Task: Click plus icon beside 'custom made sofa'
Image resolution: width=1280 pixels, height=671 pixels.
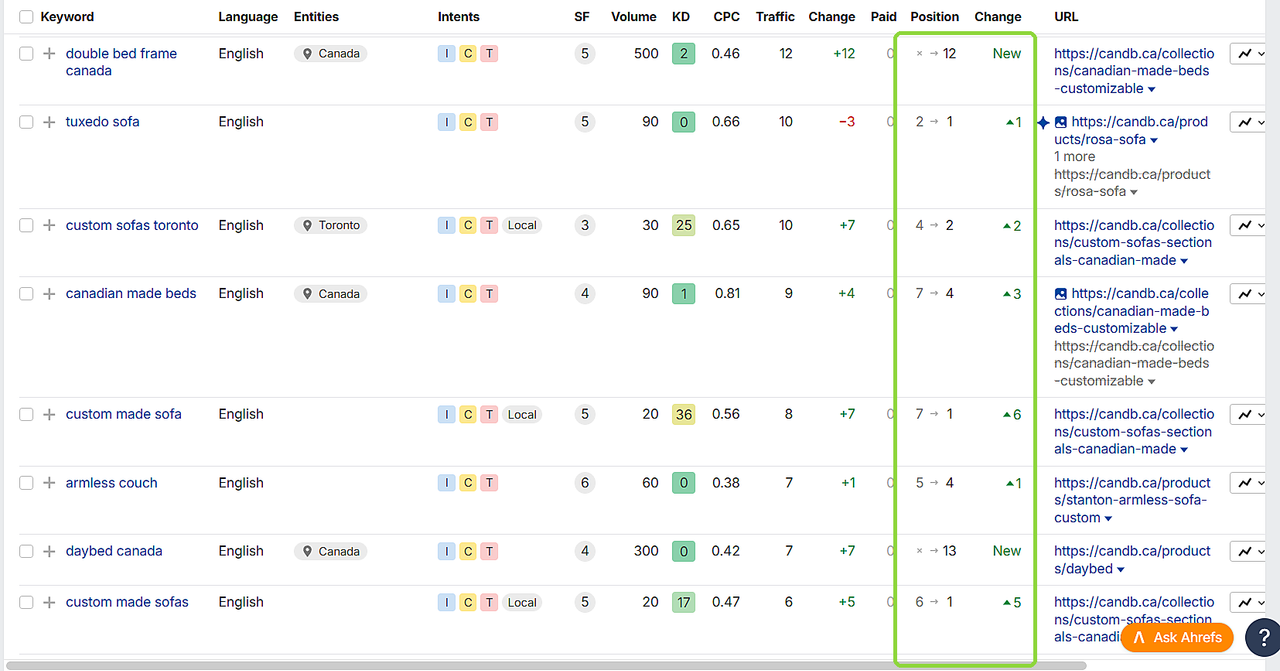Action: point(49,415)
